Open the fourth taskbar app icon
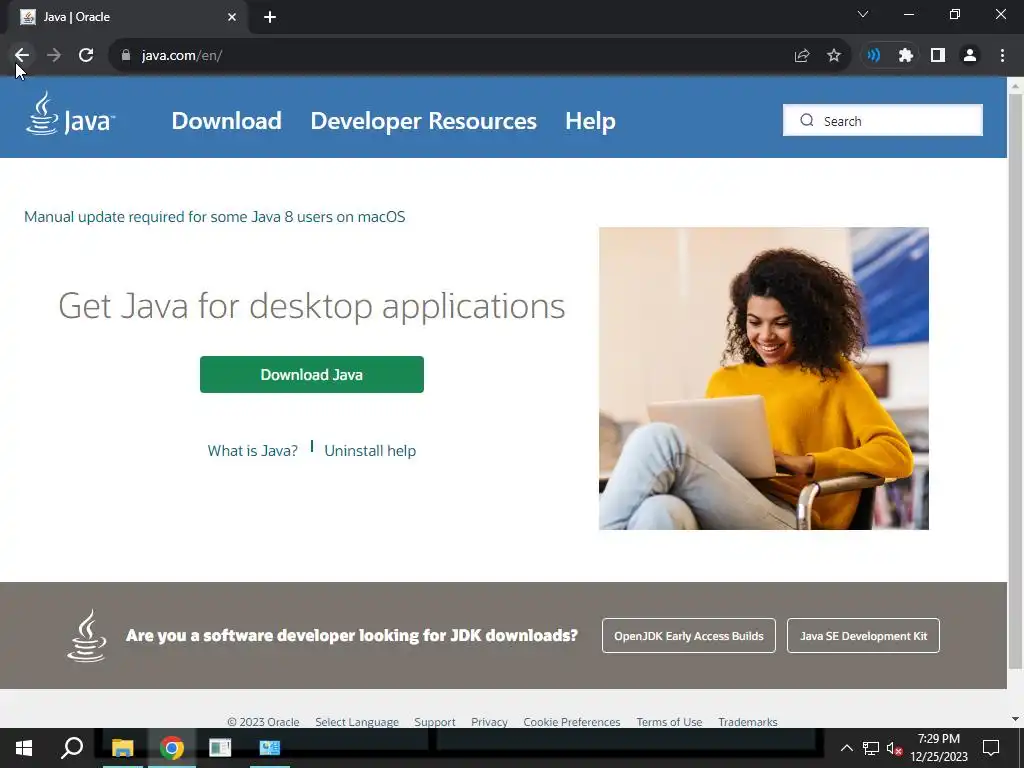 pos(270,748)
